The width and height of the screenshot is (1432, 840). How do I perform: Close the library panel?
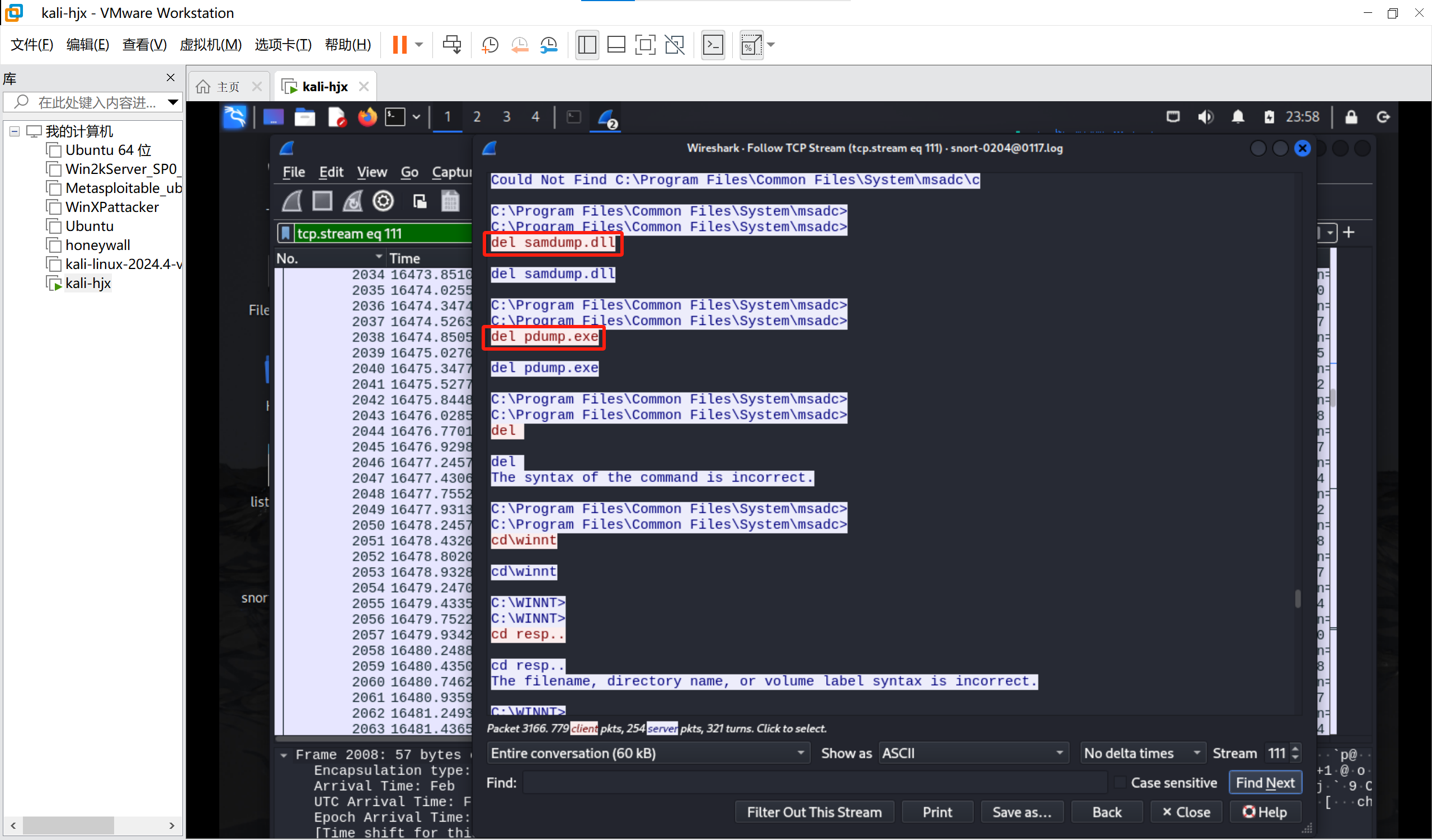coord(171,77)
